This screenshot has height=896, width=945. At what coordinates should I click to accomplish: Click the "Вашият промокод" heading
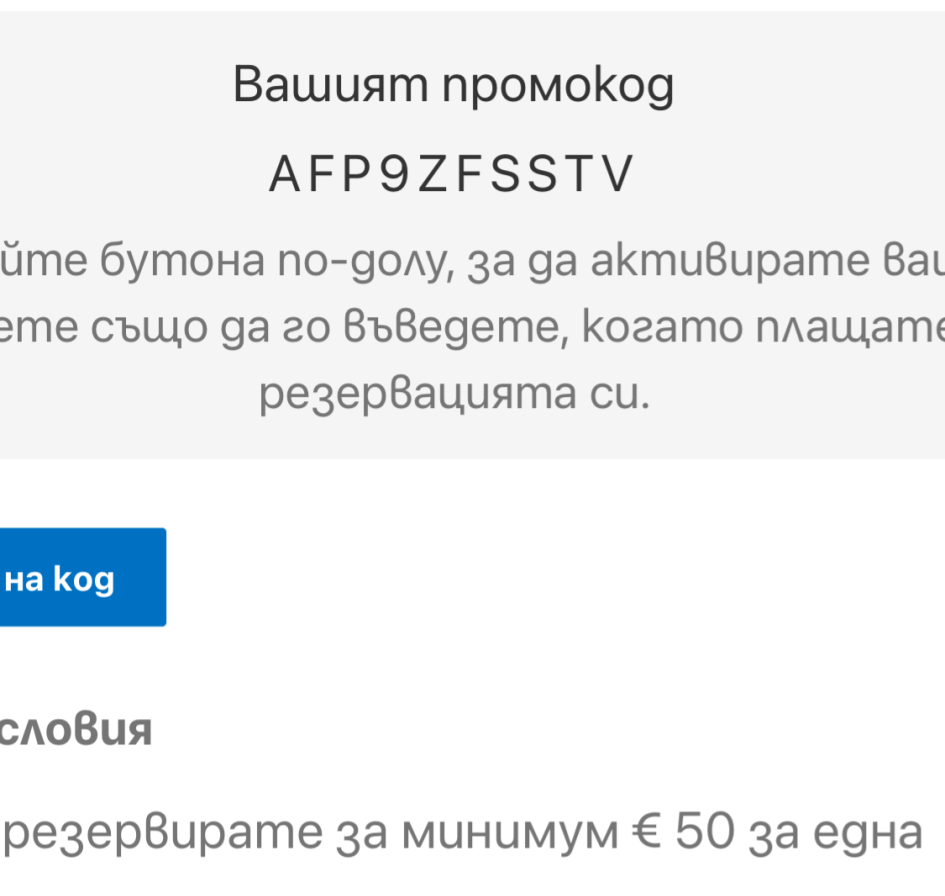coord(454,87)
